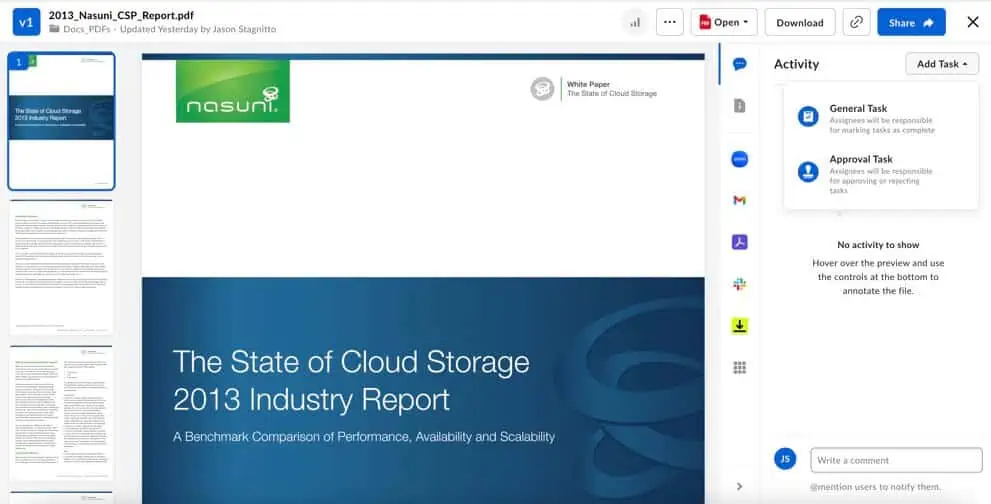Open the more options ellipsis menu
The height and width of the screenshot is (504, 991).
click(x=670, y=22)
